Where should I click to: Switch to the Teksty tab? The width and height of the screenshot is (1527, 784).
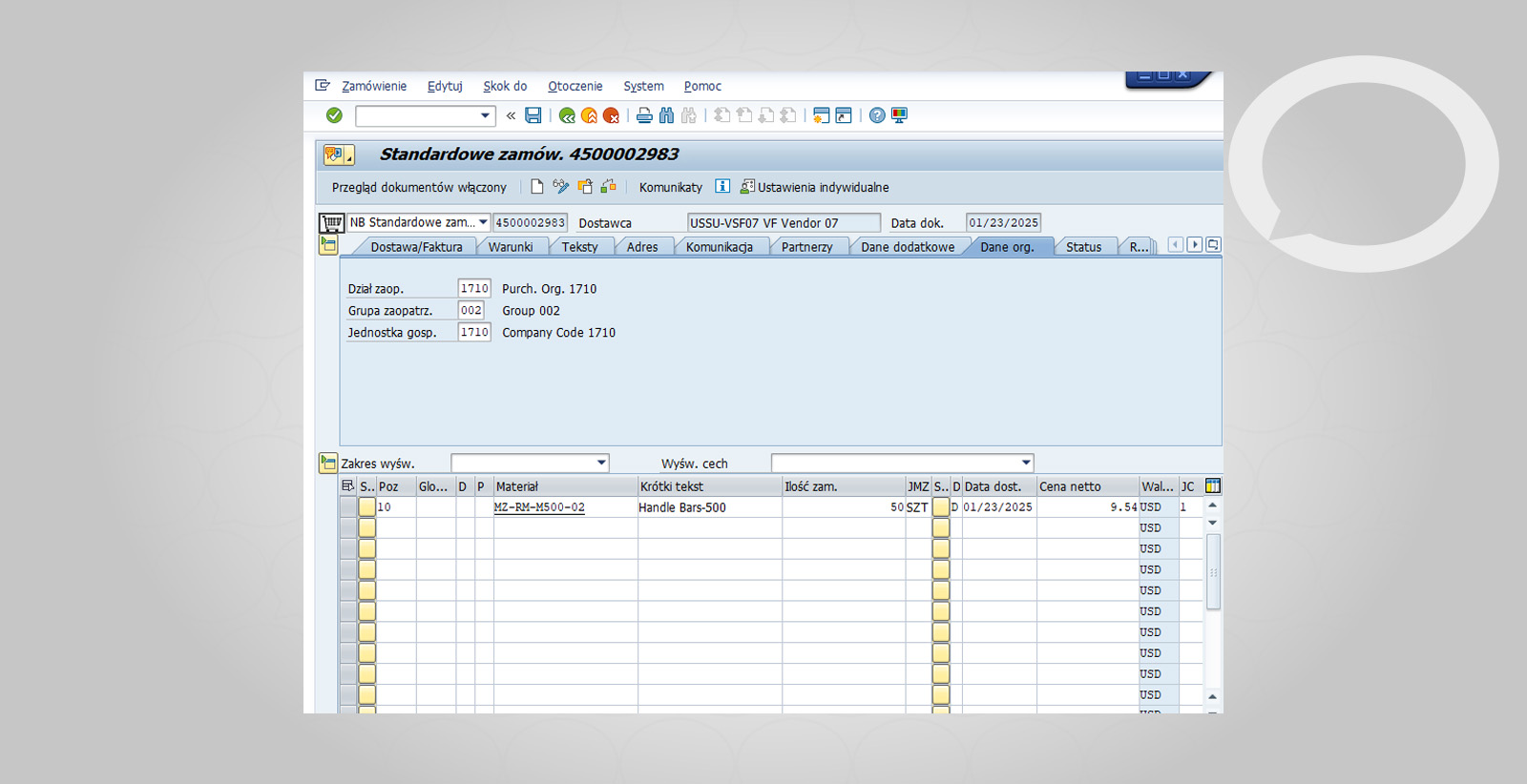pos(580,247)
